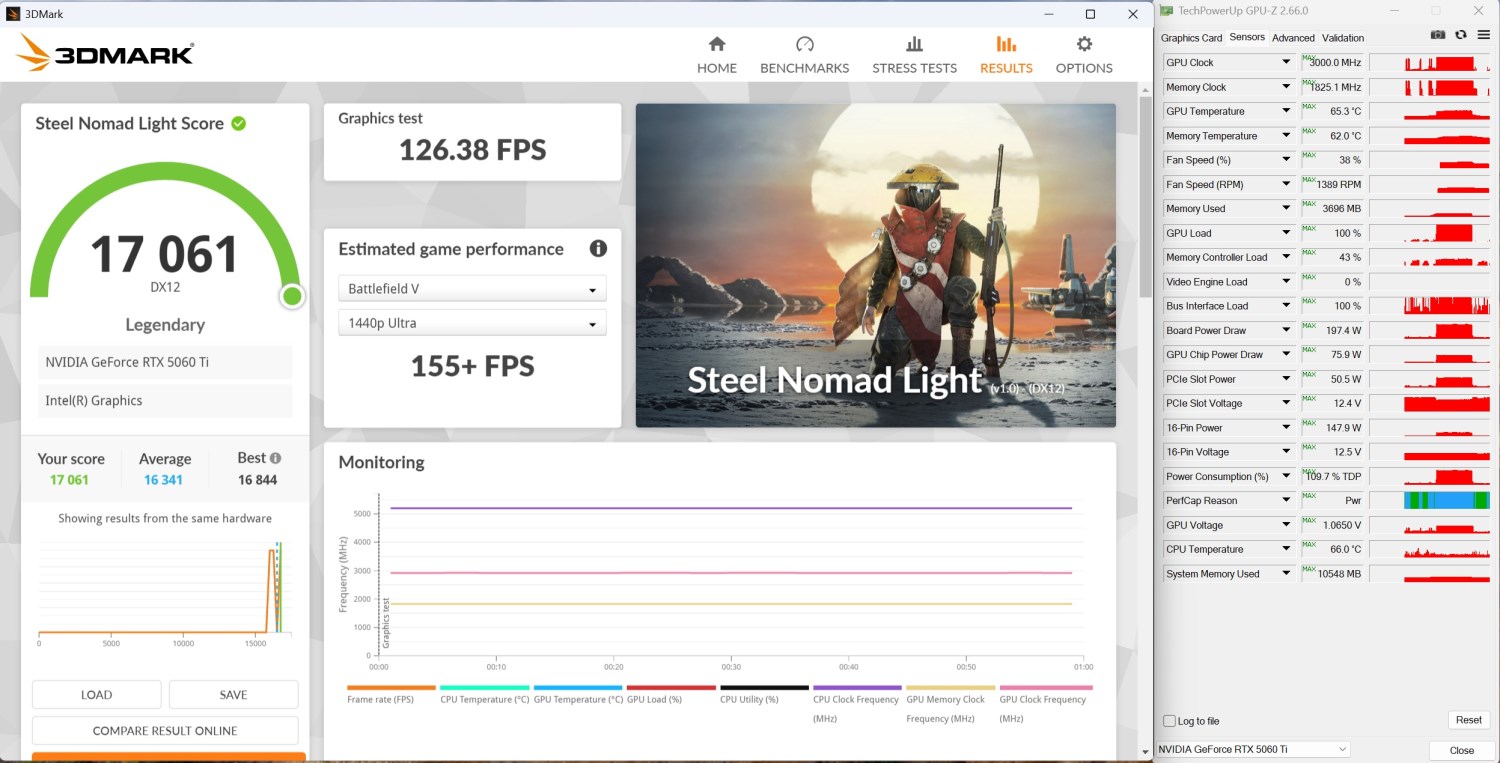
Task: Open the GPU-Z hamburger menu
Action: pos(1482,35)
